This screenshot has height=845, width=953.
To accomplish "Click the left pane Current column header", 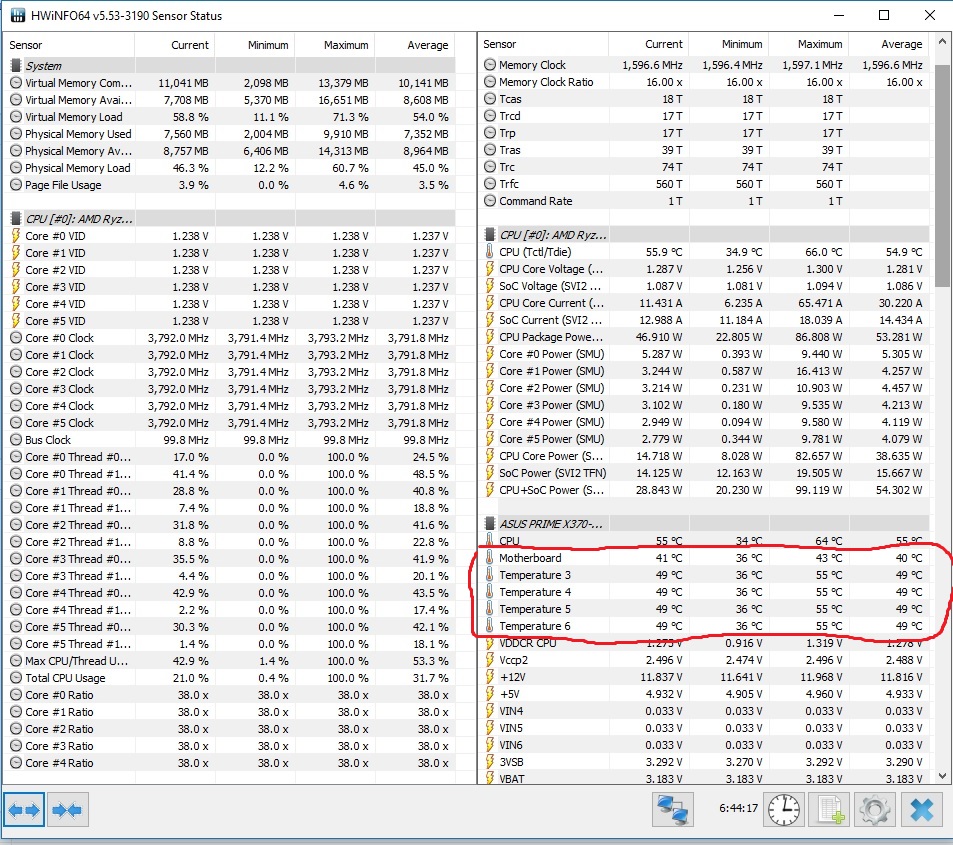I will tap(174, 45).
